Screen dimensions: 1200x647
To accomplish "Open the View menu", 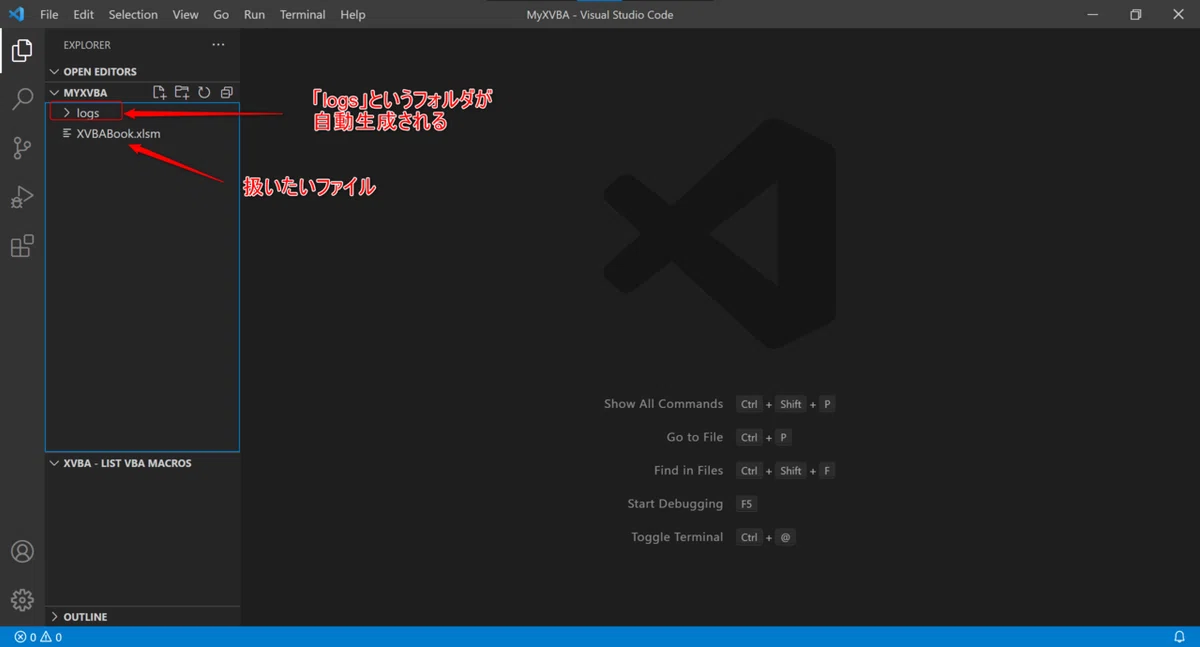I will point(185,15).
